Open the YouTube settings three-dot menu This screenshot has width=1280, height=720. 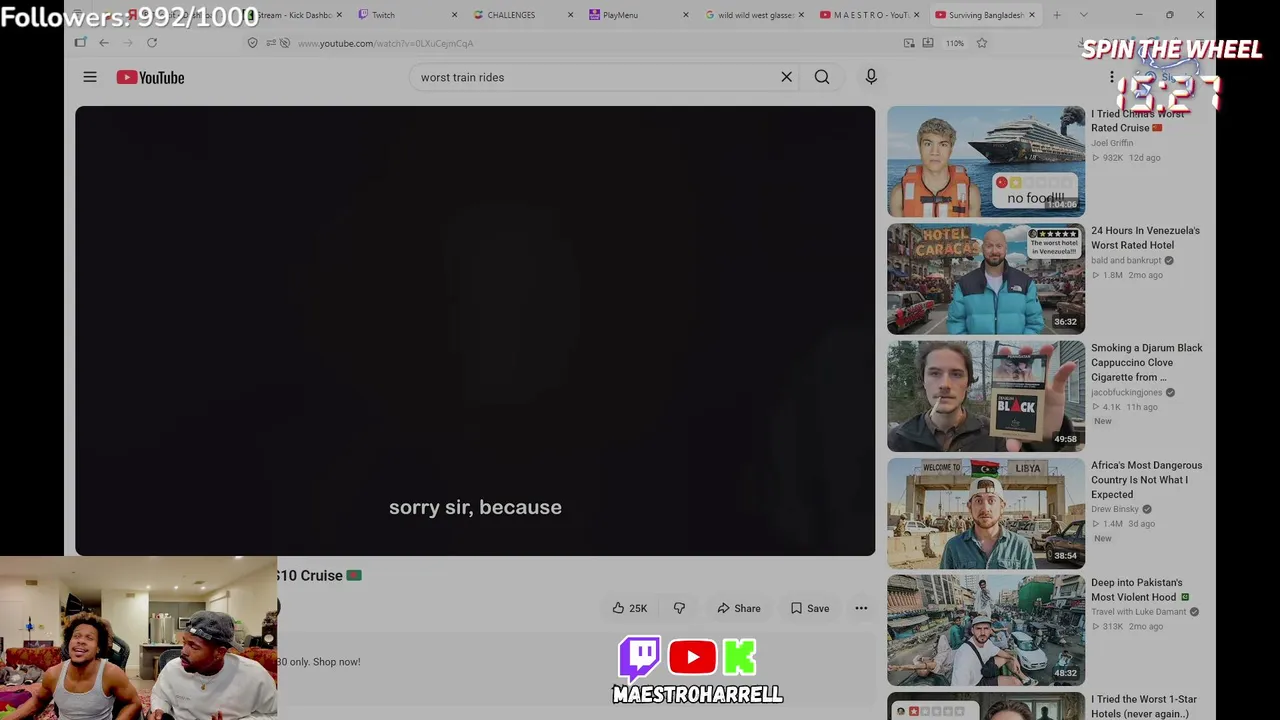[x=1111, y=77]
